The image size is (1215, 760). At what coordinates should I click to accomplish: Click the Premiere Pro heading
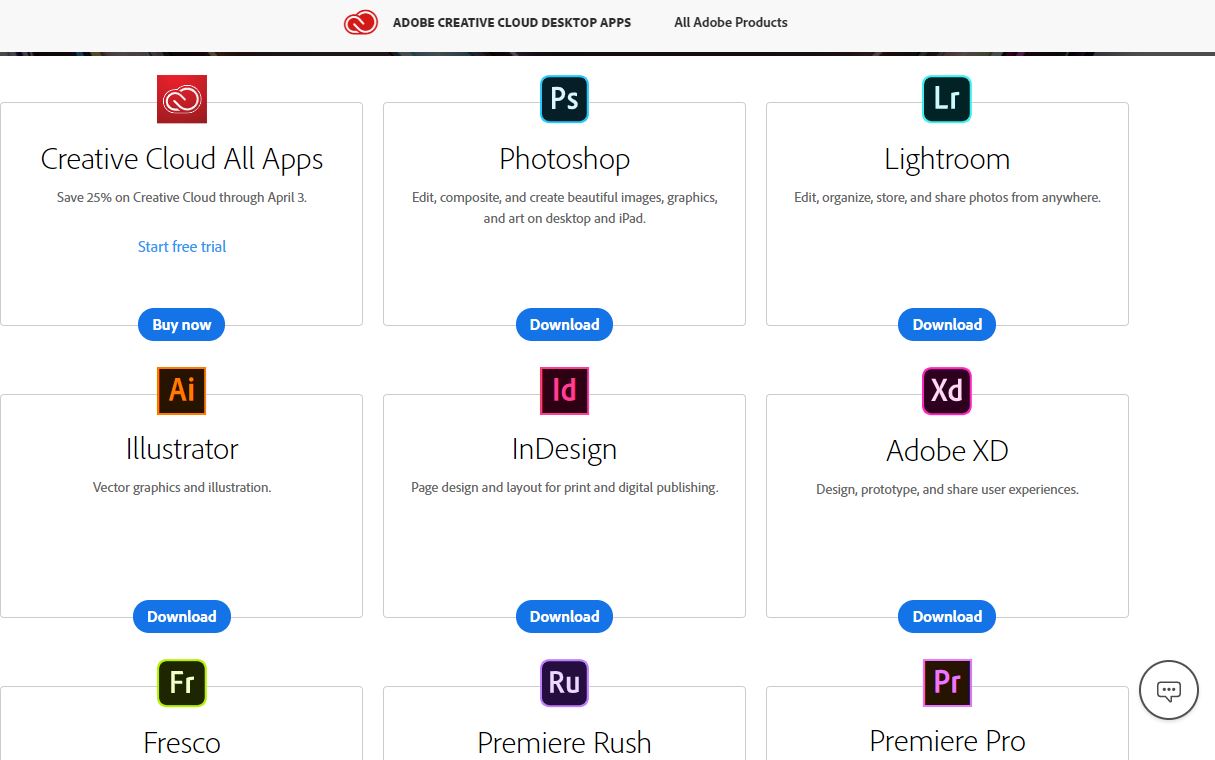947,741
